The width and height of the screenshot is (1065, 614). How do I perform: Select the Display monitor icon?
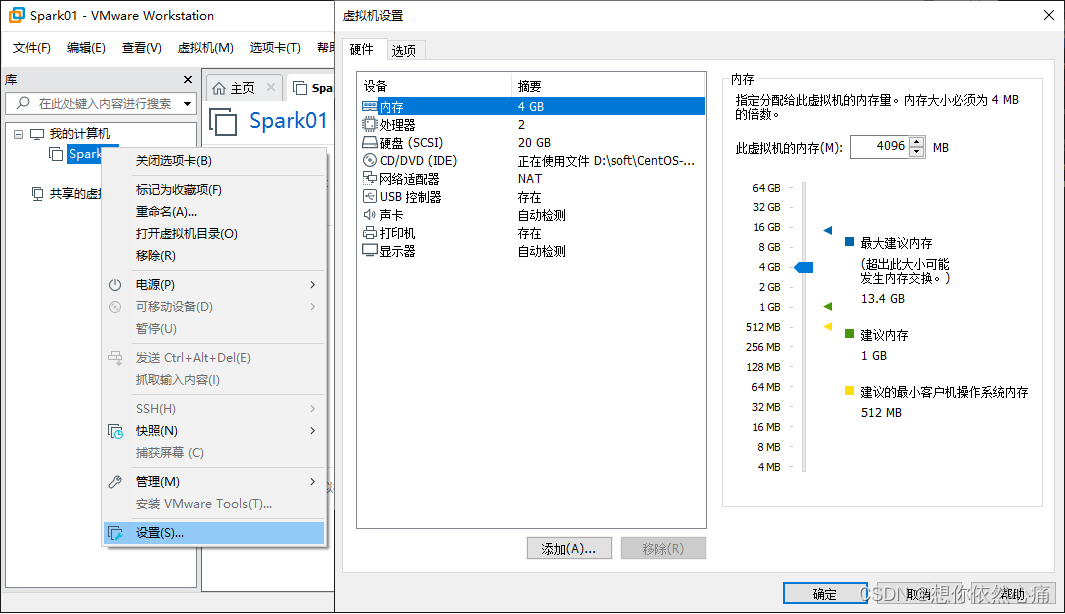tap(369, 251)
